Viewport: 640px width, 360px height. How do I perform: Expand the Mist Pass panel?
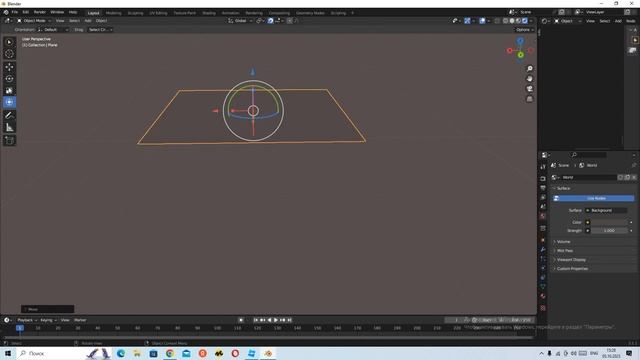pyautogui.click(x=594, y=251)
